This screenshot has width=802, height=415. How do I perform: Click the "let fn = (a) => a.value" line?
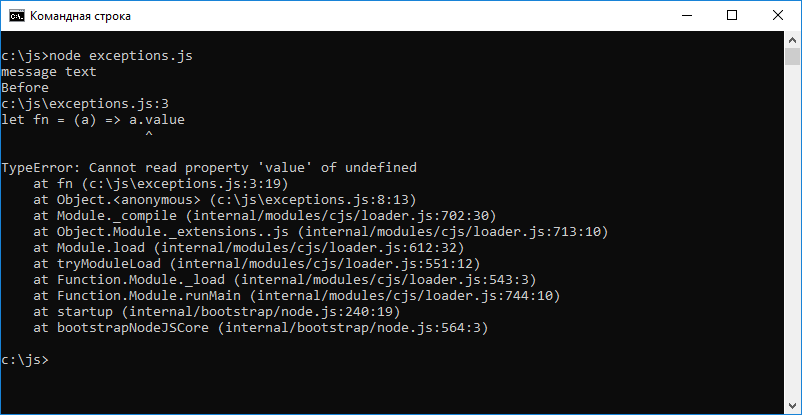pyautogui.click(x=93, y=120)
